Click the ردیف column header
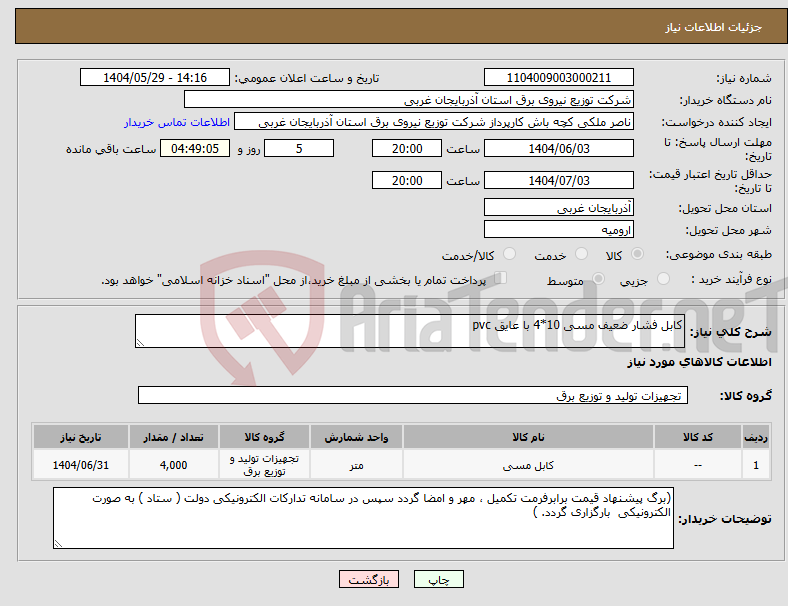 point(755,437)
